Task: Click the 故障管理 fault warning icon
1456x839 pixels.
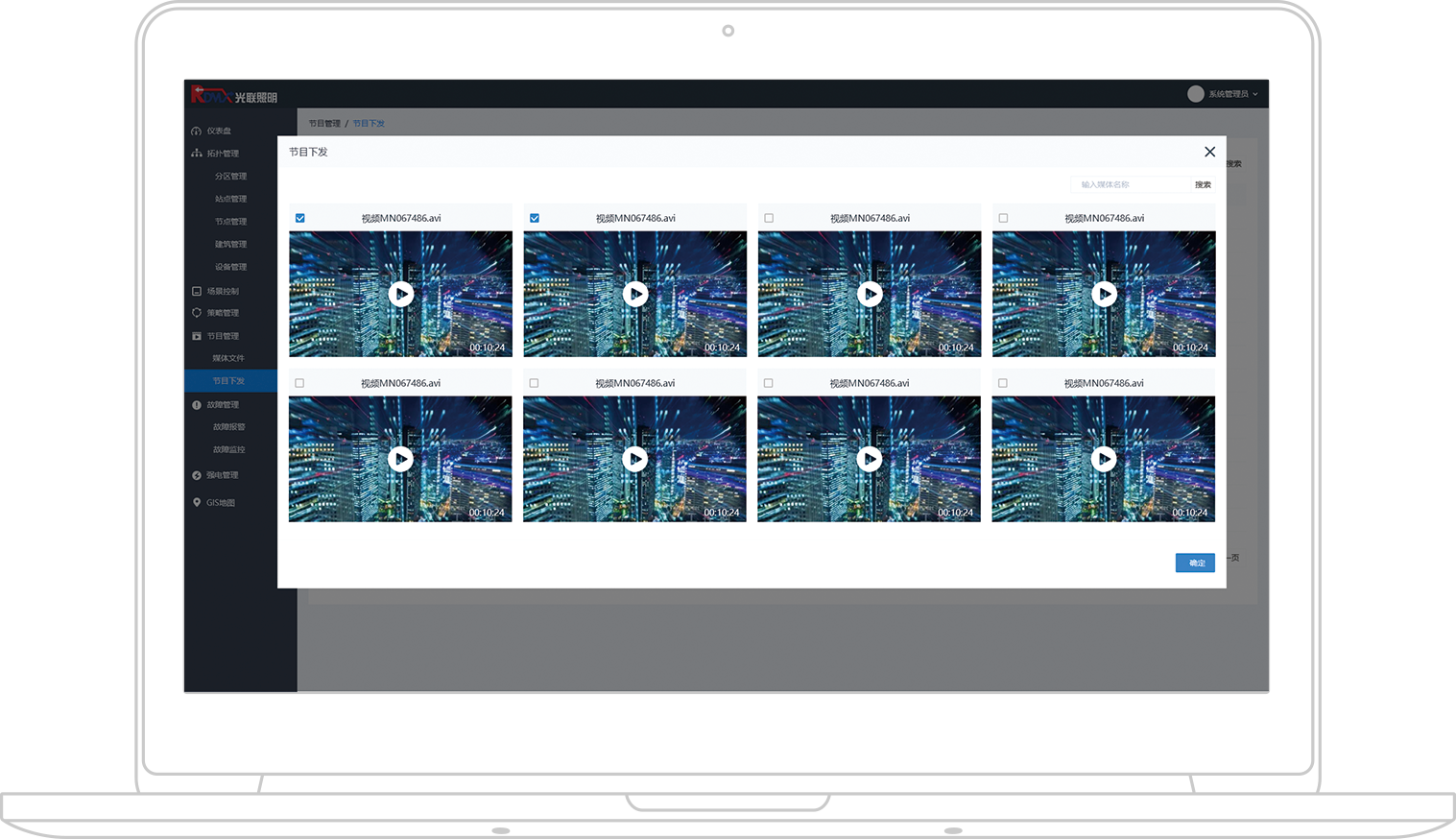Action: click(197, 405)
